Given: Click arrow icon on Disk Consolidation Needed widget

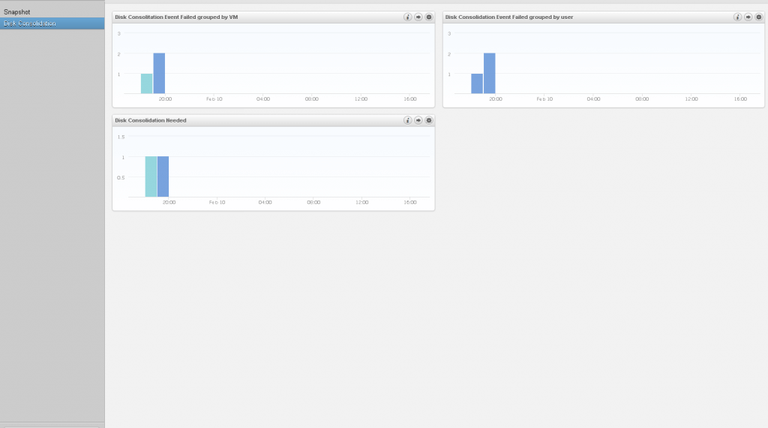Looking at the screenshot, I should click(419, 120).
